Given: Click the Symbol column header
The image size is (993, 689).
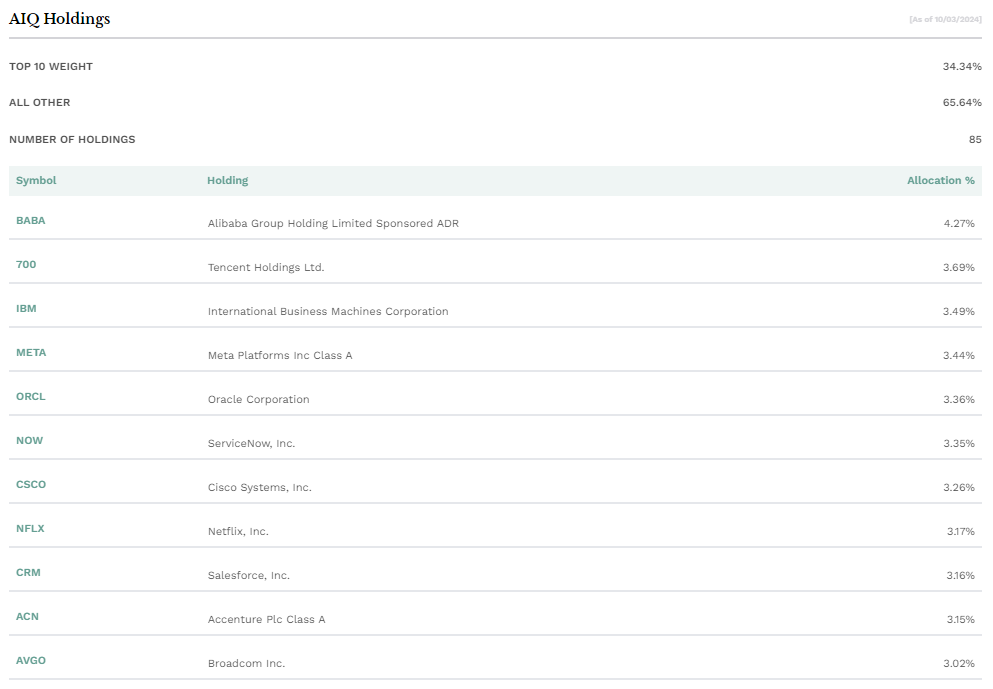Looking at the screenshot, I should click(x=36, y=180).
